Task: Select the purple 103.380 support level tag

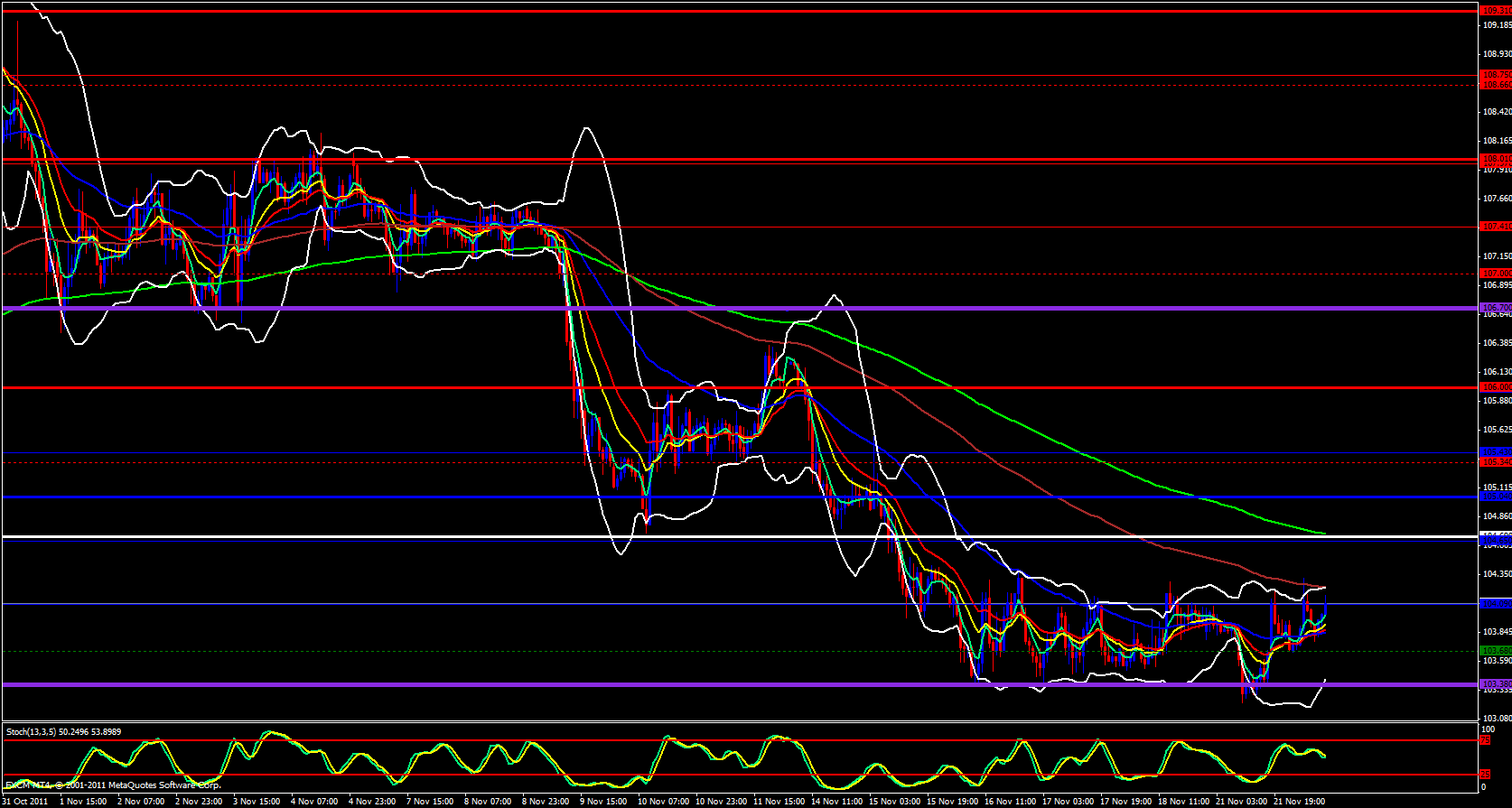Action: (1496, 684)
